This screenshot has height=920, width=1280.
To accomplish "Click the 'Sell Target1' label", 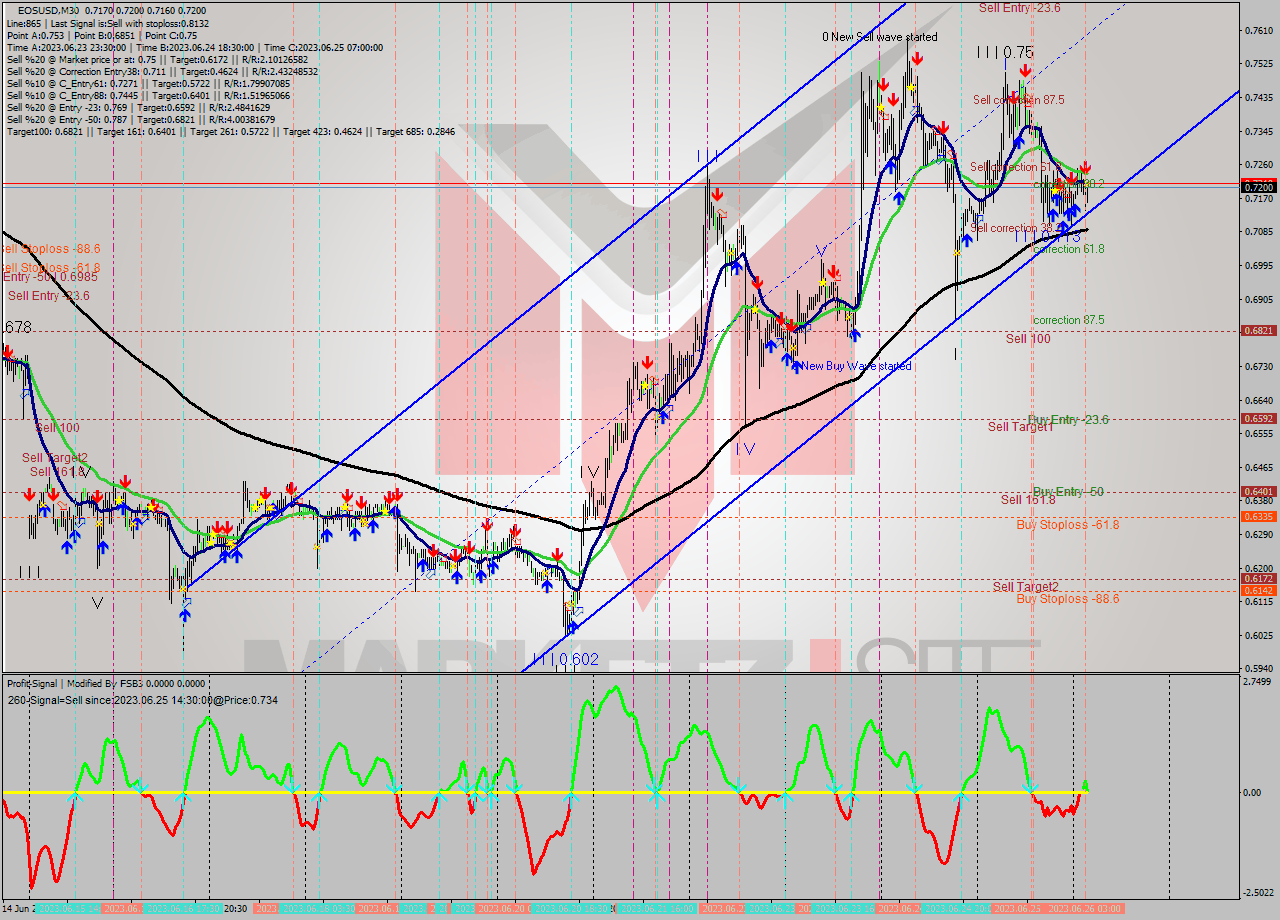I will (x=1021, y=427).
